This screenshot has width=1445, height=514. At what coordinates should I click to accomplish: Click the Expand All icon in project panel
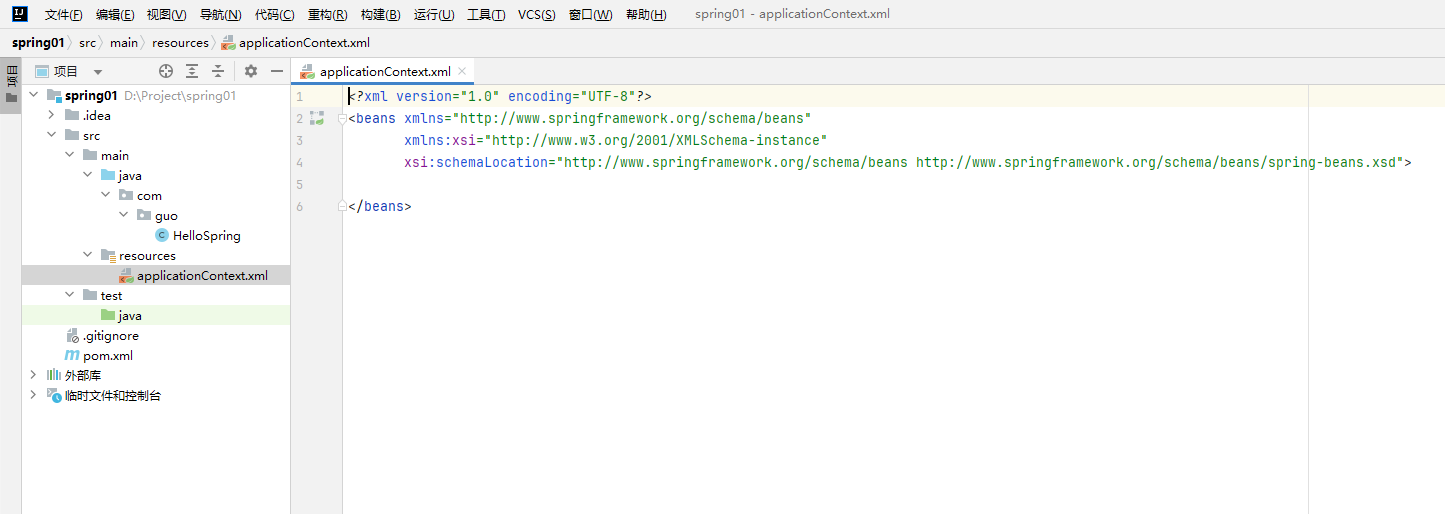(192, 71)
